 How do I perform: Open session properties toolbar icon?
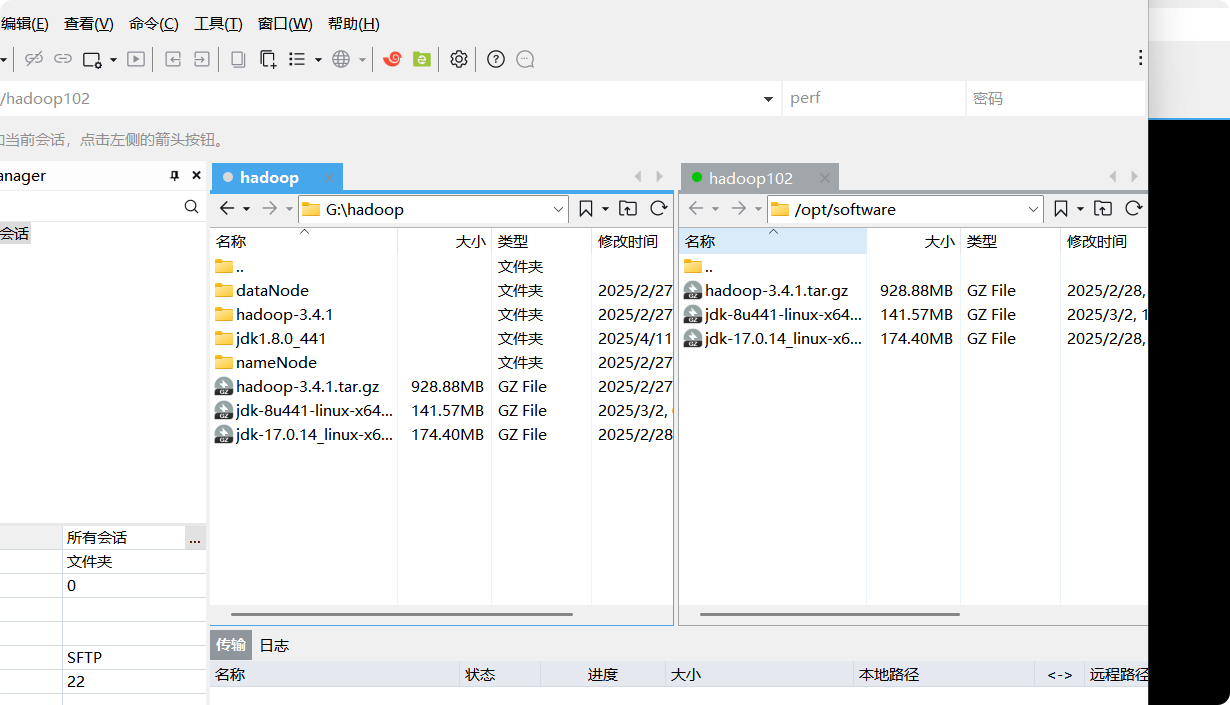tap(93, 59)
